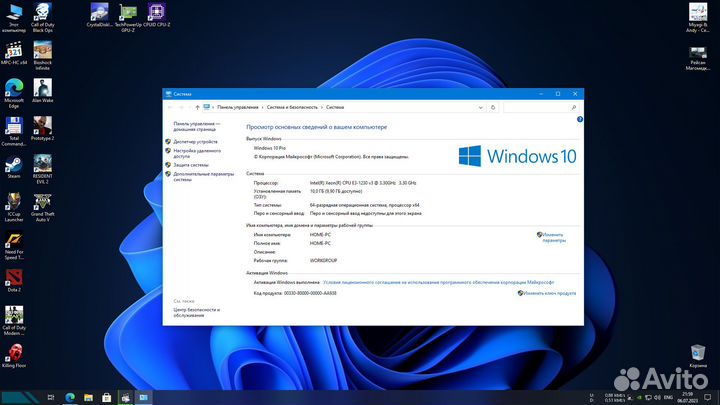Open the clock and date flyout

(x=687, y=397)
